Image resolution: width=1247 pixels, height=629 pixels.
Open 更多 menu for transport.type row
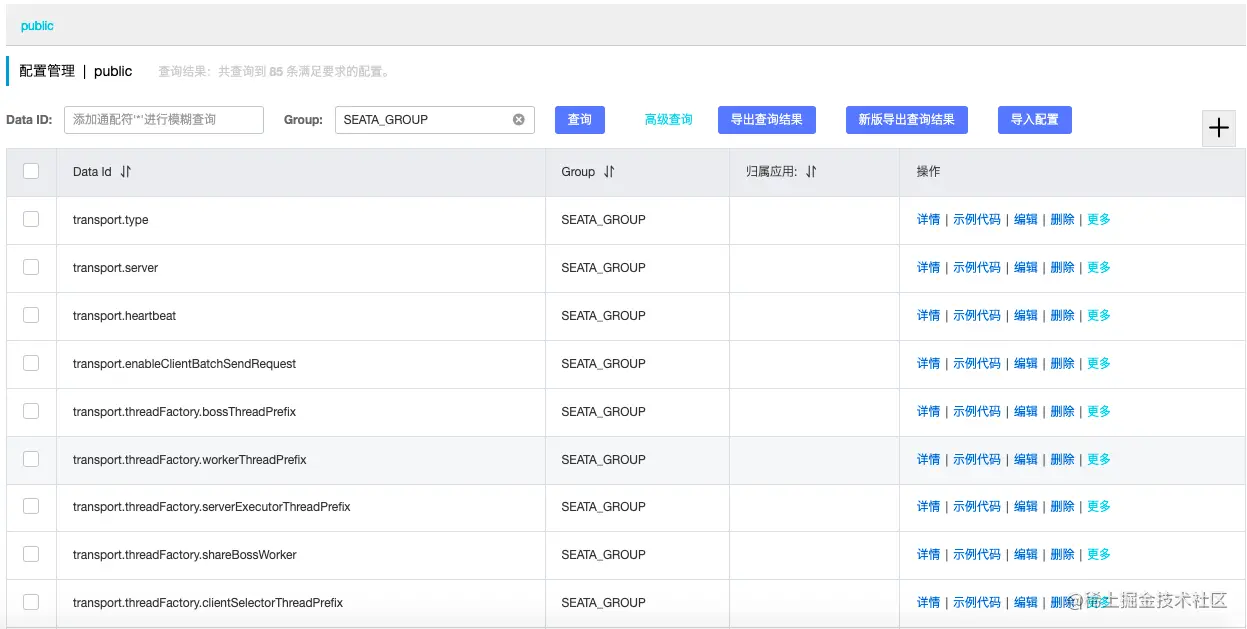click(x=1097, y=219)
